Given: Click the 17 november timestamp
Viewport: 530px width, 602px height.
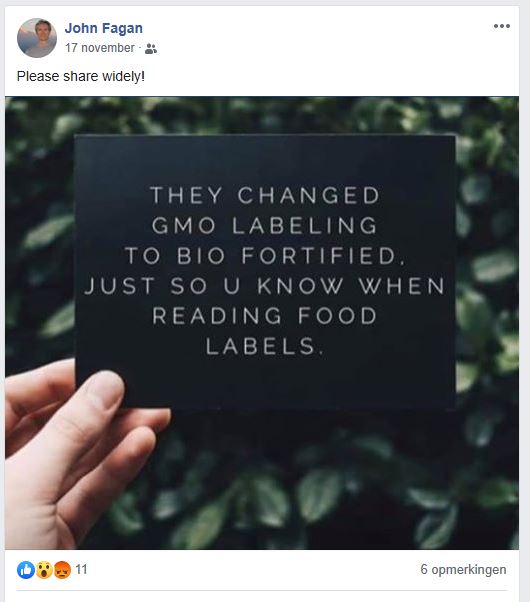Looking at the screenshot, I should coord(100,48).
